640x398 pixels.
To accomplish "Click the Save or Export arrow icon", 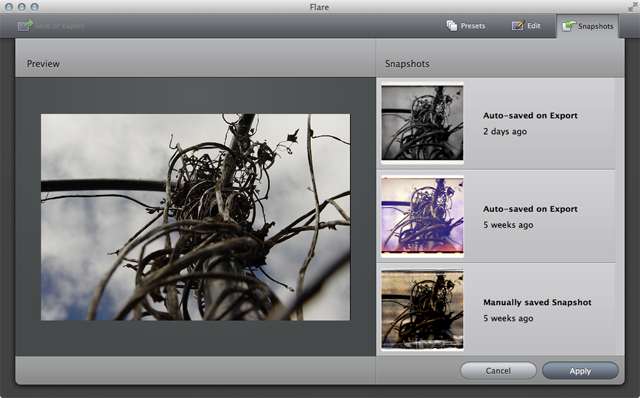I will coord(25,25).
